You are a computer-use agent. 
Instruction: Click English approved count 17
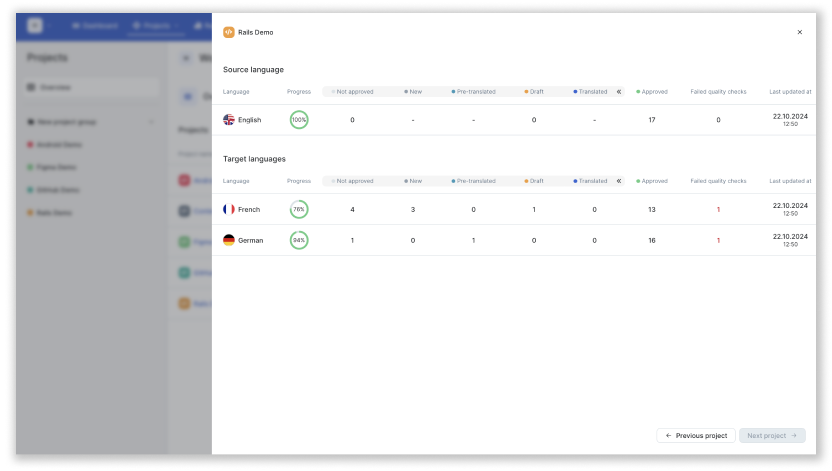coord(652,120)
